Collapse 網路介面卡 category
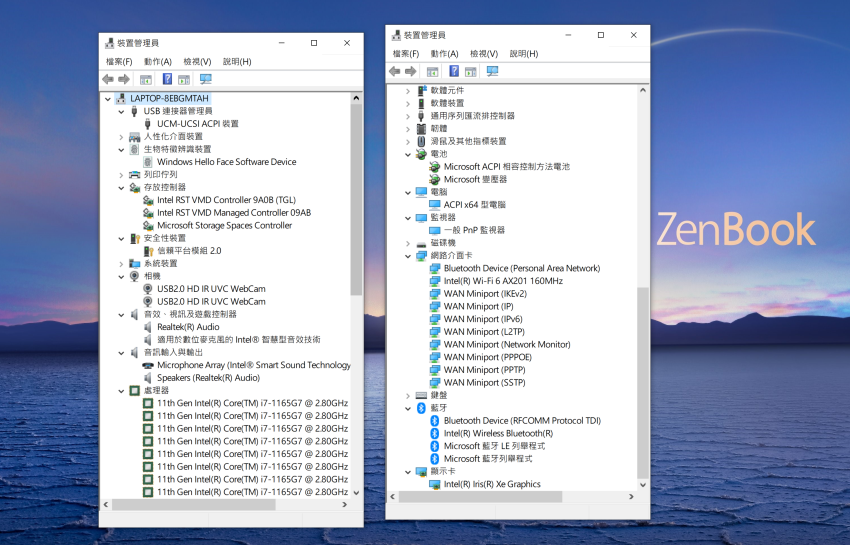 click(x=408, y=256)
